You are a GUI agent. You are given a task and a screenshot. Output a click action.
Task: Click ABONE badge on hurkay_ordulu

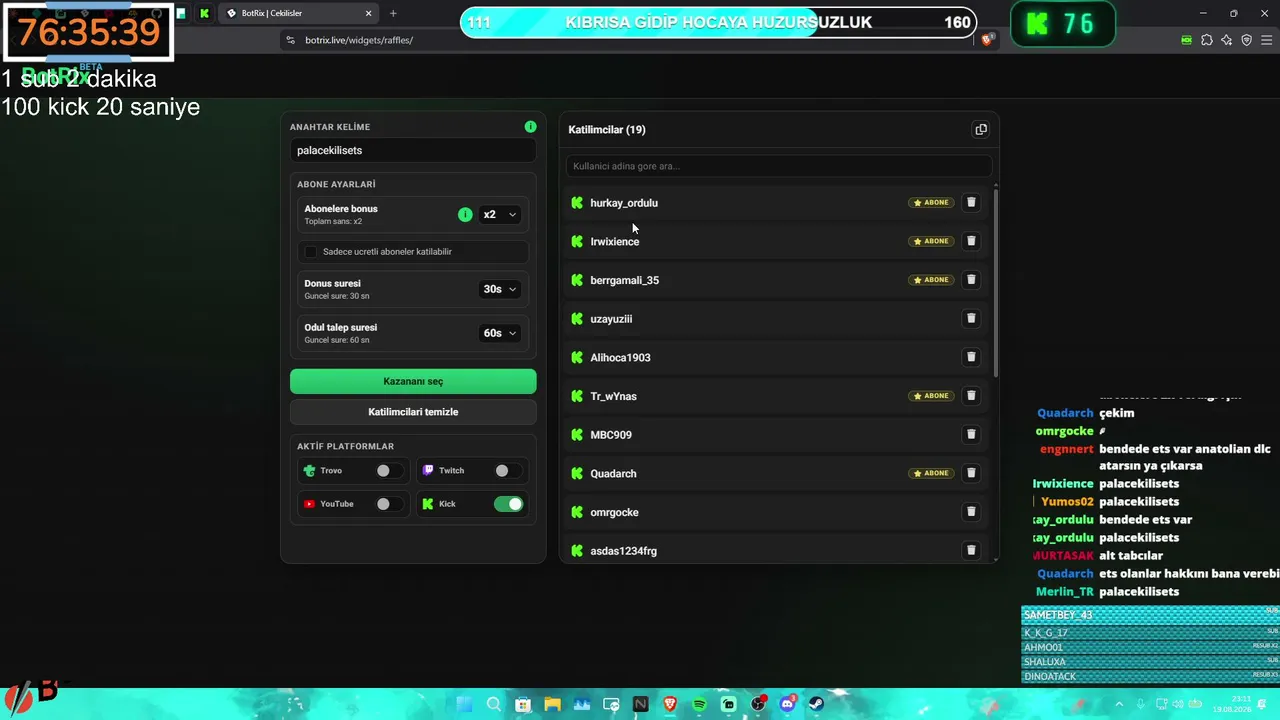(x=931, y=203)
